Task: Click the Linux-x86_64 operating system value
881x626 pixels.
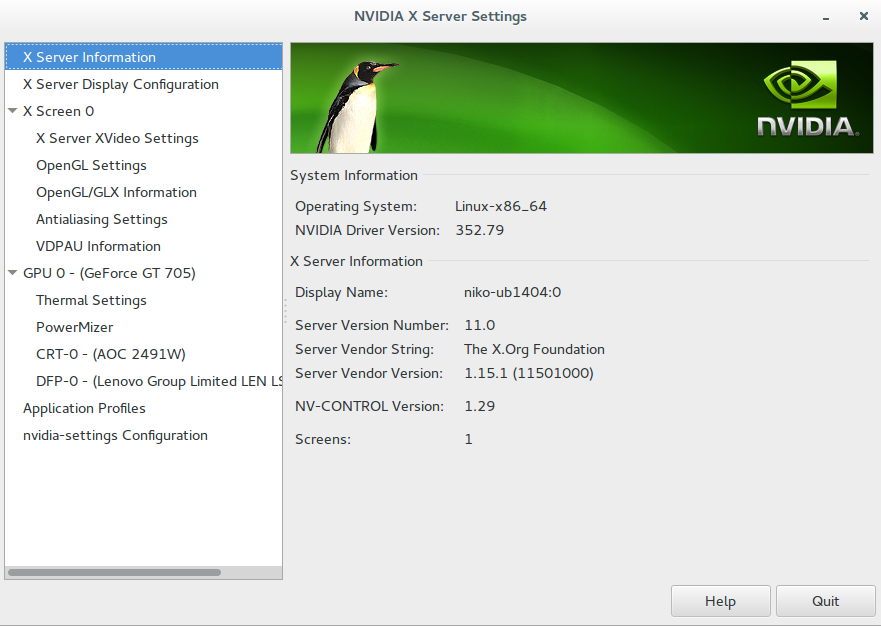Action: [501, 206]
